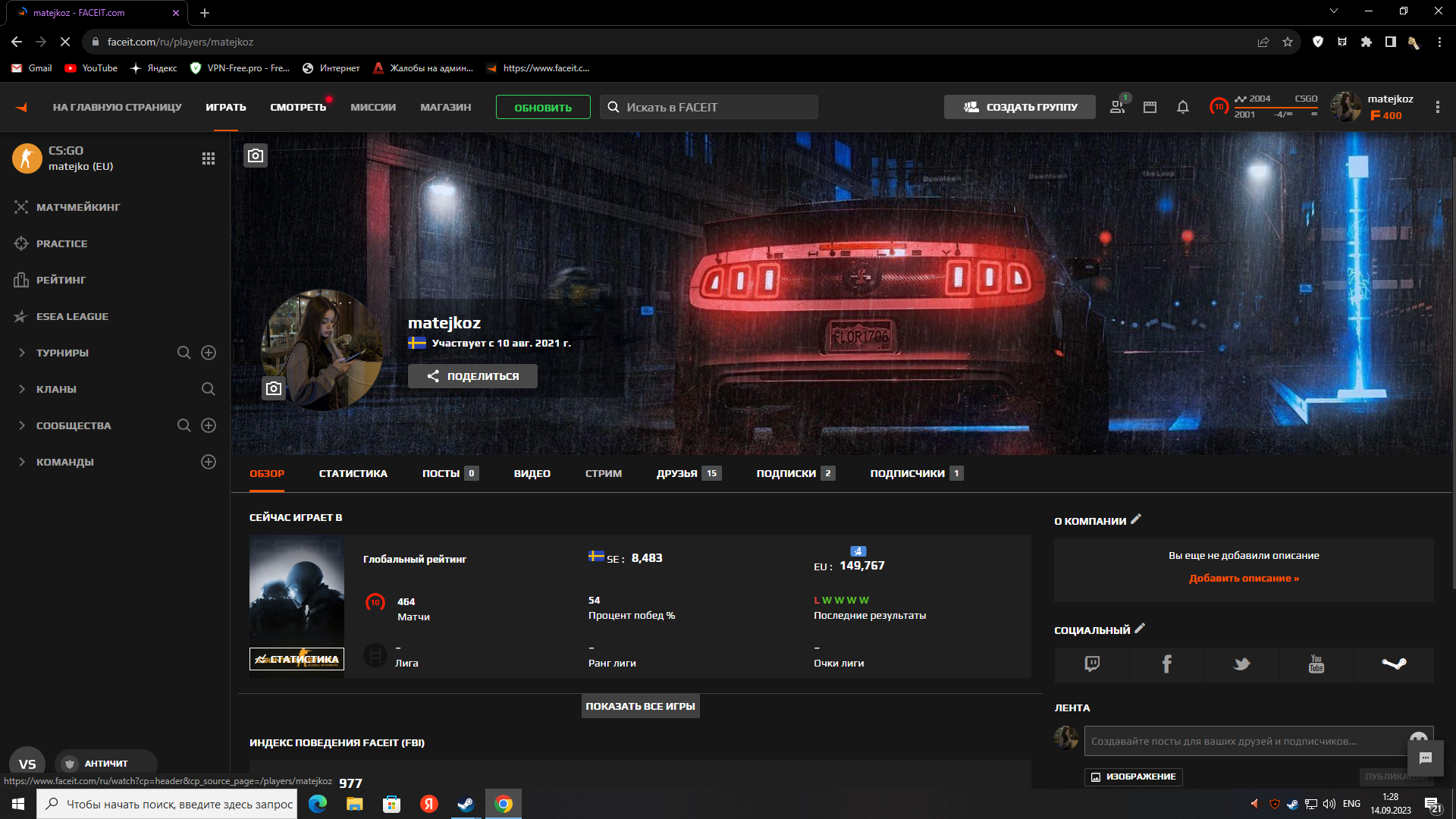1456x819 pixels.
Task: Click the add community plus icon
Action: 209,425
